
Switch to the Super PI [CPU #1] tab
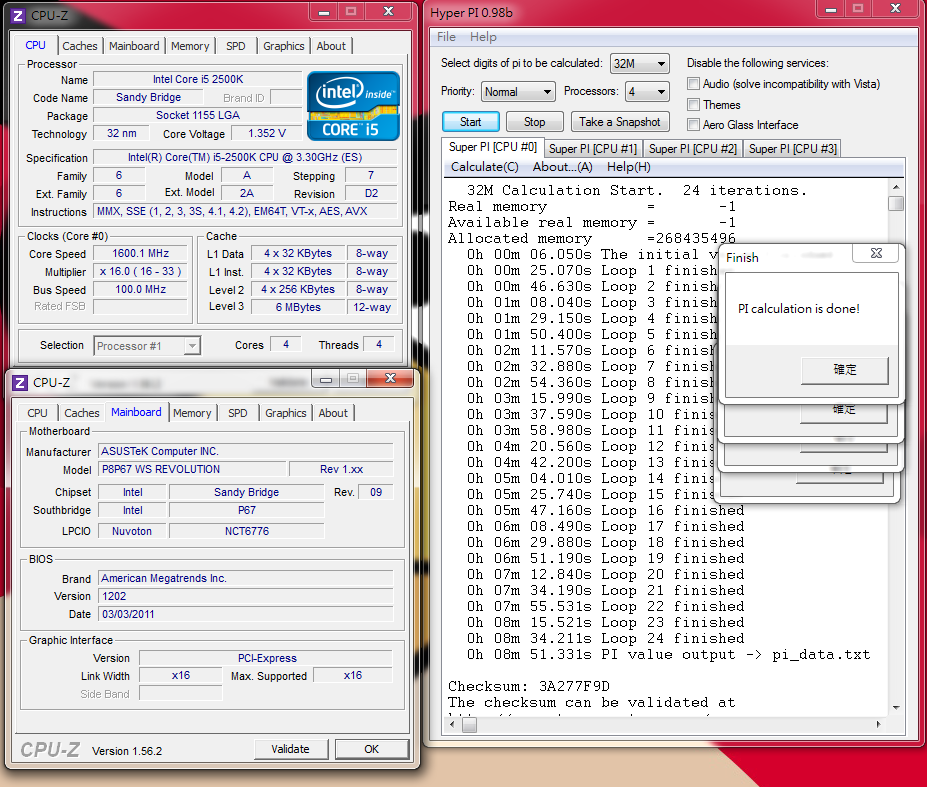(593, 149)
